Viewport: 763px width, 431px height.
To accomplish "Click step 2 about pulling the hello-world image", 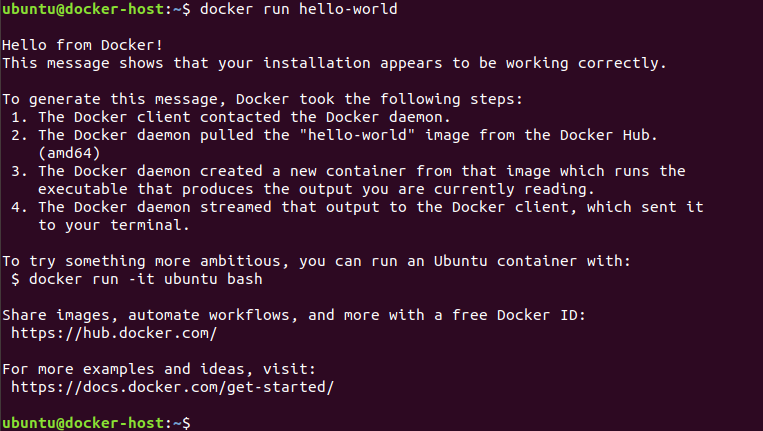I will tap(334, 135).
